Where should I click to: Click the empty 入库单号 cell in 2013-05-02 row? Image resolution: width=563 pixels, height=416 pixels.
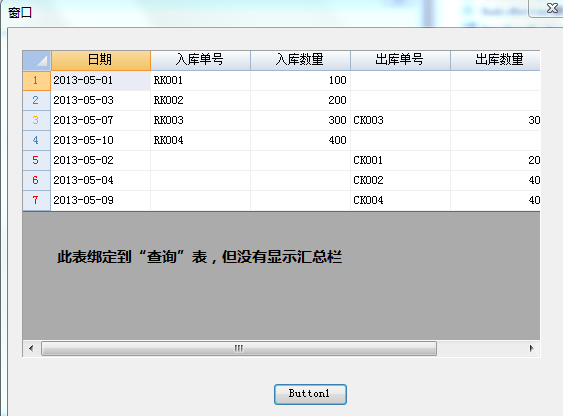(200, 160)
